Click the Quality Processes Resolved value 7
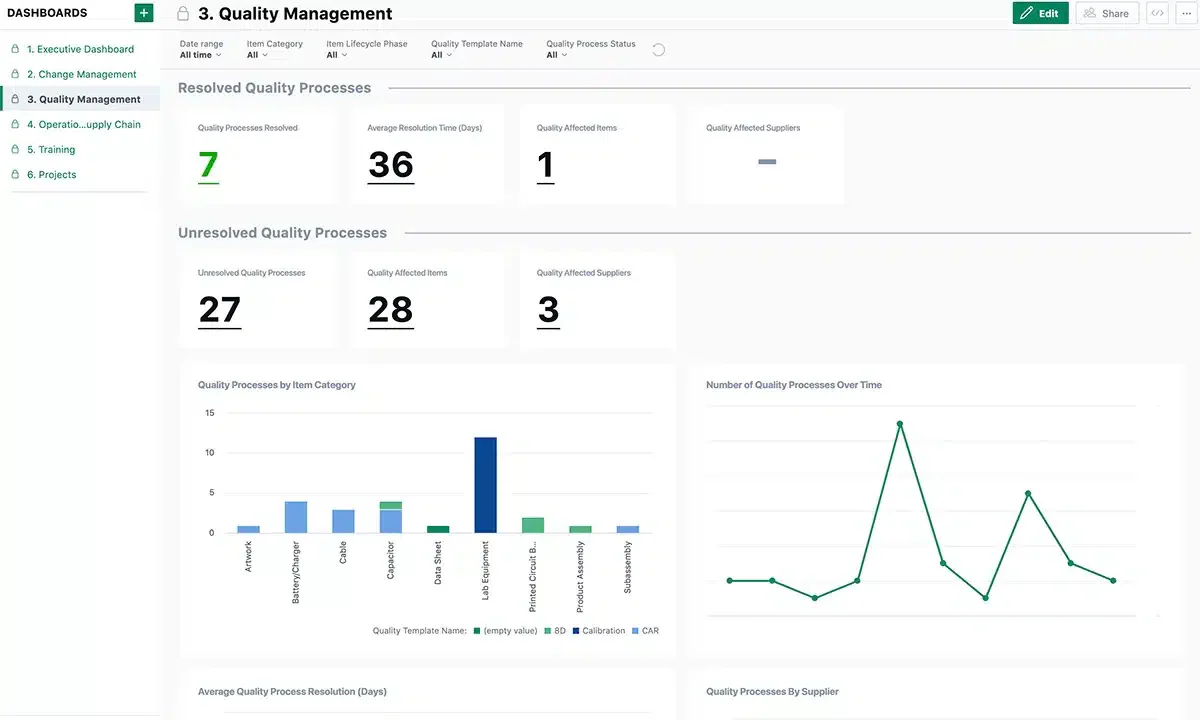 coord(208,165)
